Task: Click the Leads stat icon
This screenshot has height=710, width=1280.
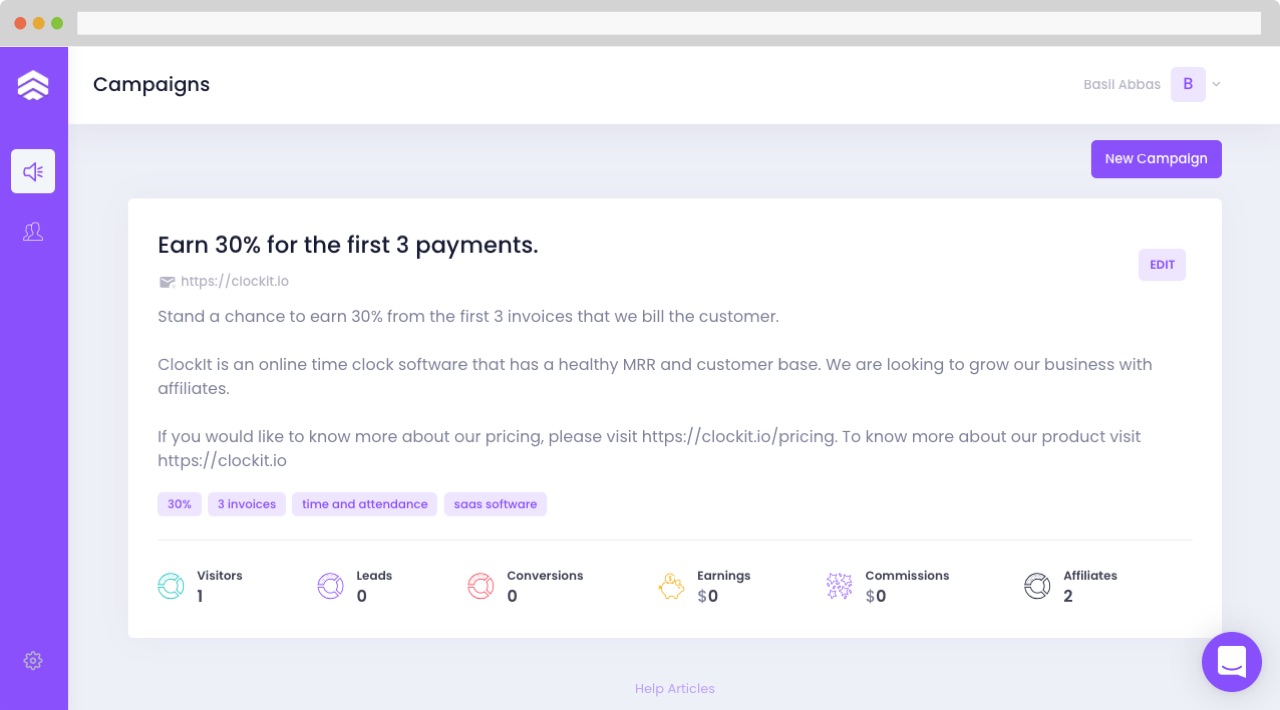Action: pos(330,586)
